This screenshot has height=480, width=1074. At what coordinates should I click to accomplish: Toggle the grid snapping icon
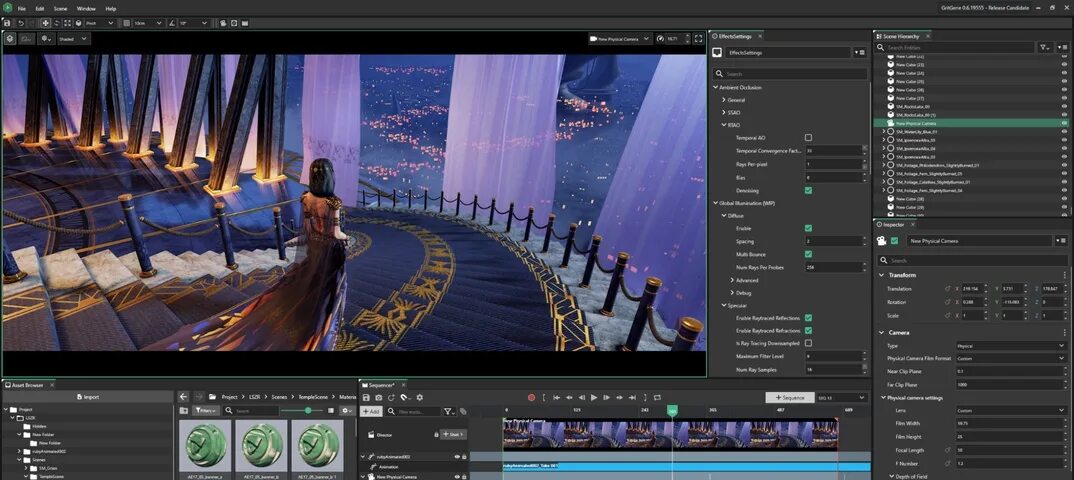126,23
